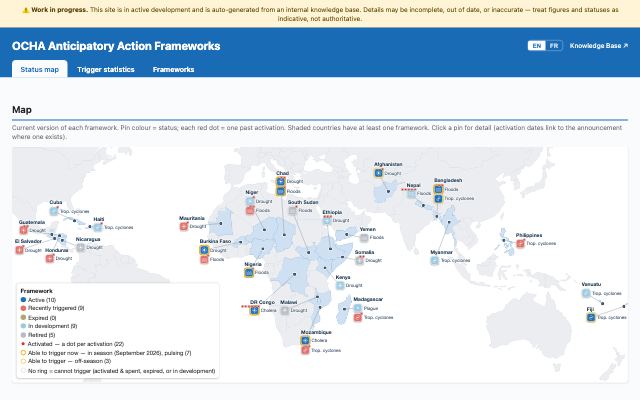
Task: Click the OCHA Anticipatory Action Frameworks title
Action: [x=116, y=46]
